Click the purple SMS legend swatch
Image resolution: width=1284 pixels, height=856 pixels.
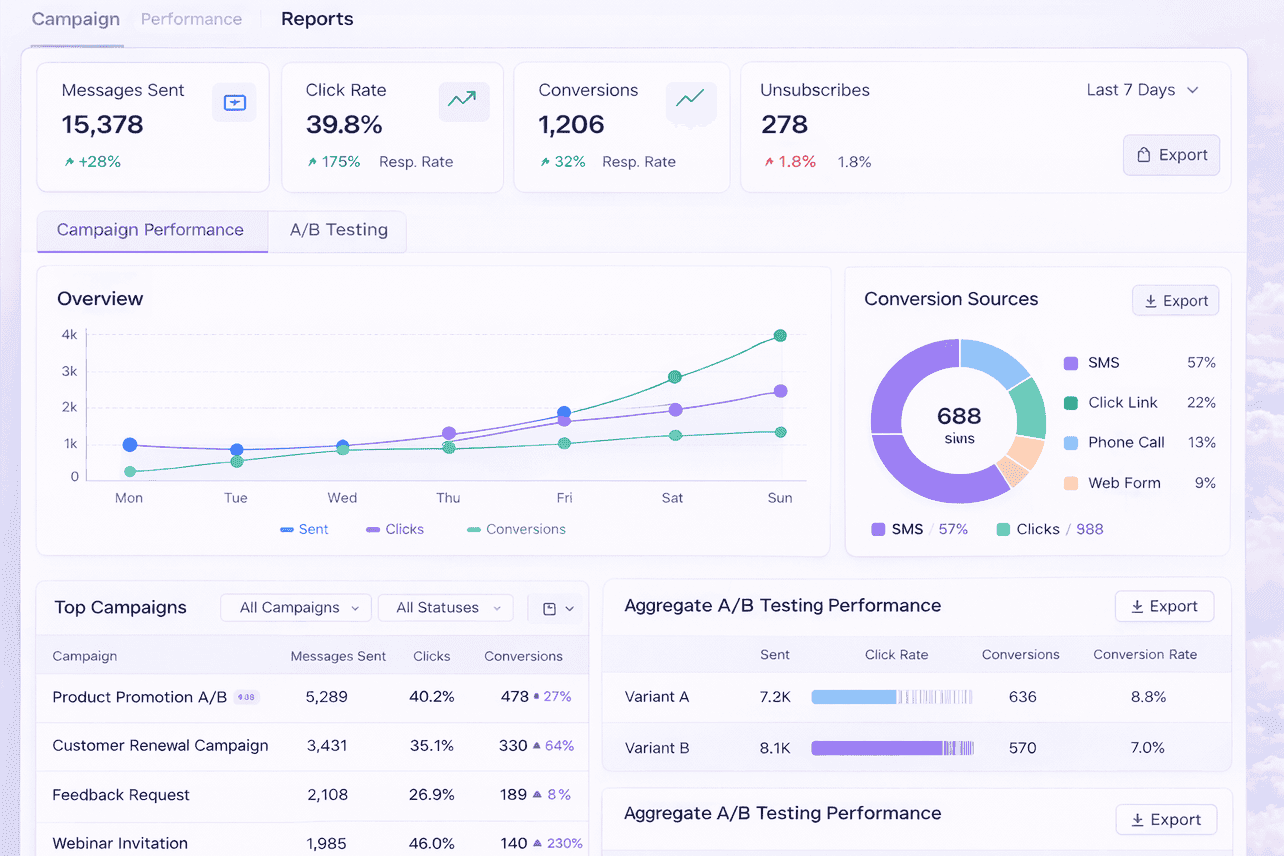[x=1071, y=363]
